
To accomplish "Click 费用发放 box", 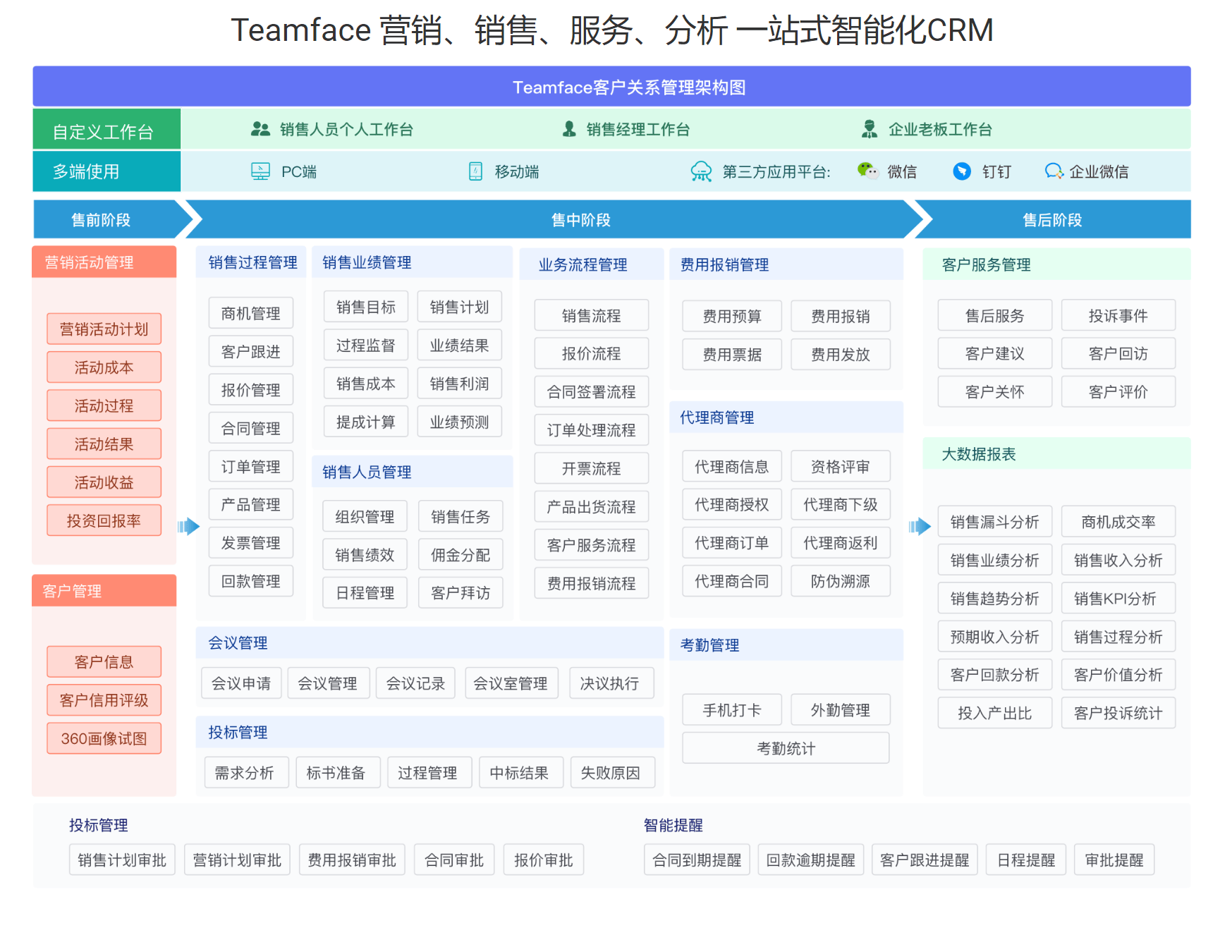I will [x=841, y=354].
